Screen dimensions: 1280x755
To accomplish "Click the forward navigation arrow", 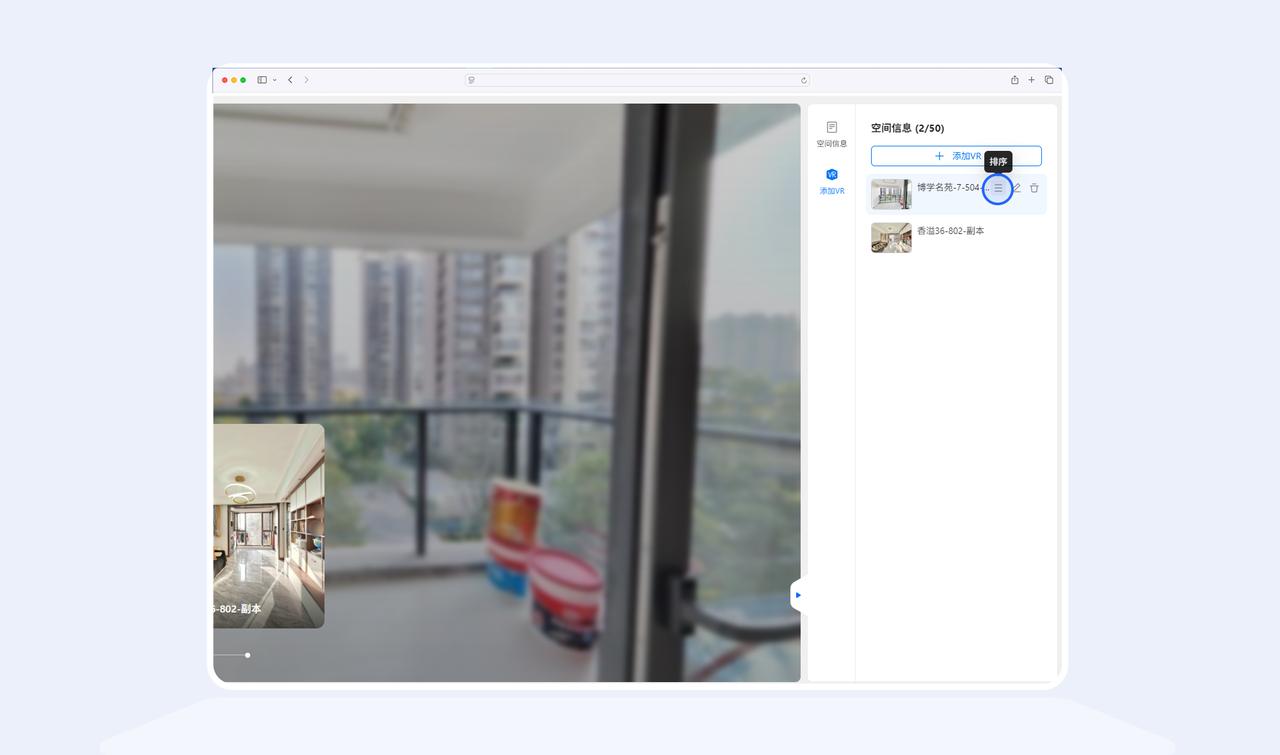I will click(306, 79).
